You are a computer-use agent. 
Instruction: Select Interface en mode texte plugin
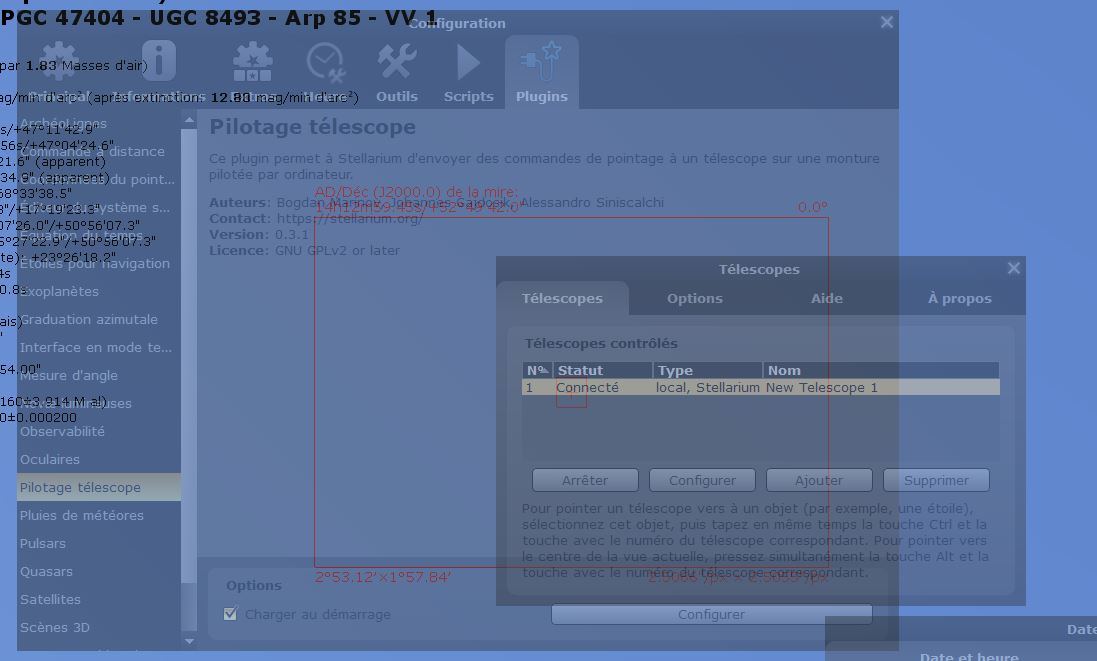pyautogui.click(x=99, y=348)
